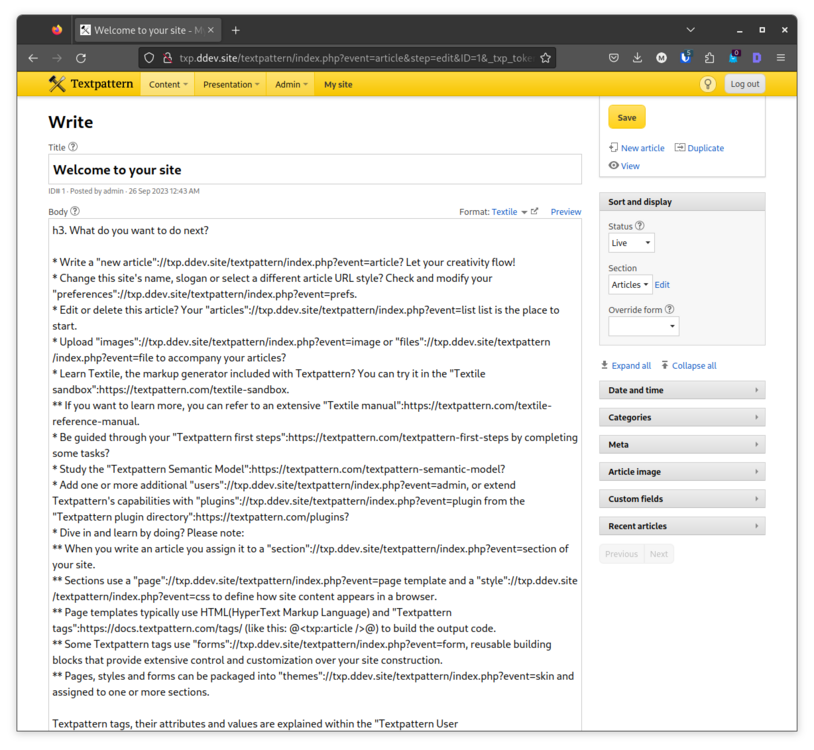
Task: Expand the Custom fields panel
Action: click(x=682, y=498)
